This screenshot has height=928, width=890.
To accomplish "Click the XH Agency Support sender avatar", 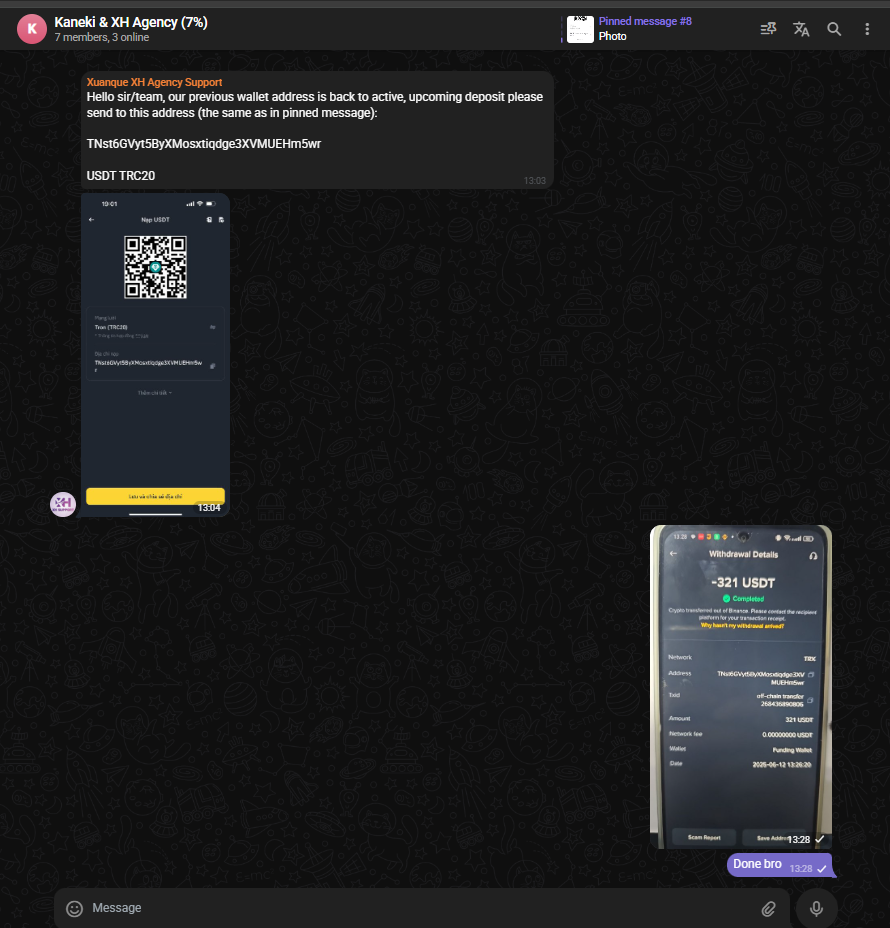I will (x=63, y=504).
